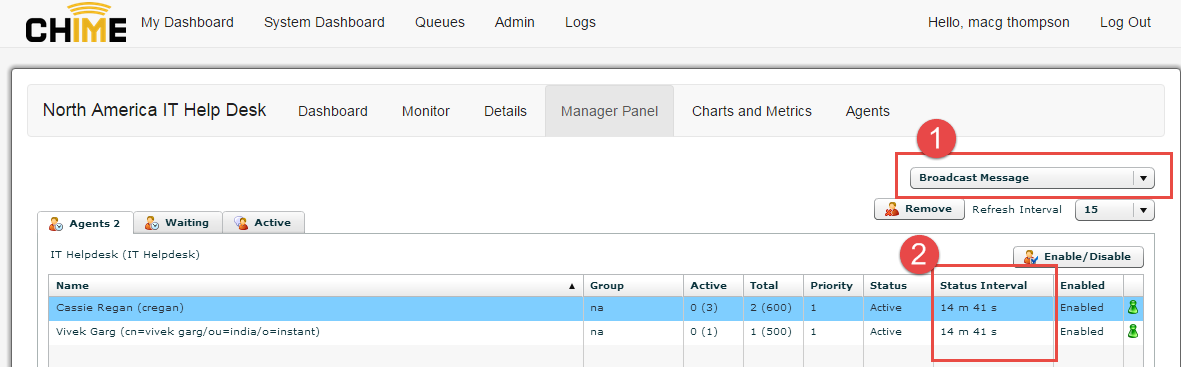Click the CHIME logo

75,22
